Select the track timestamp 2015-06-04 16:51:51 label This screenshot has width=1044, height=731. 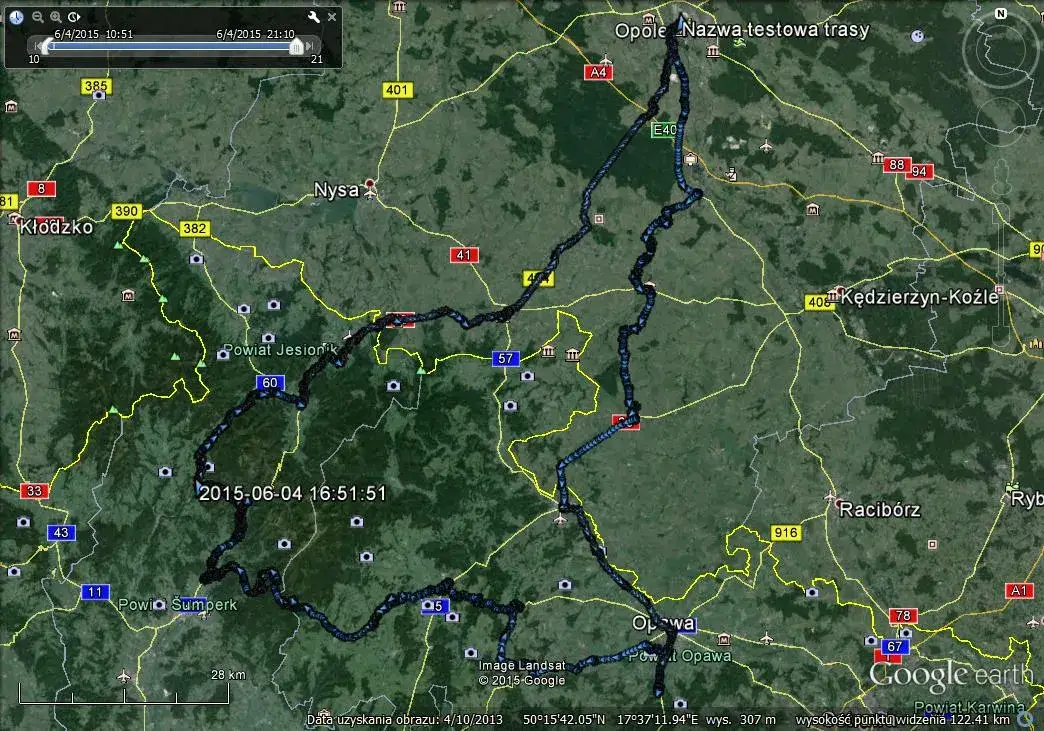coord(292,493)
